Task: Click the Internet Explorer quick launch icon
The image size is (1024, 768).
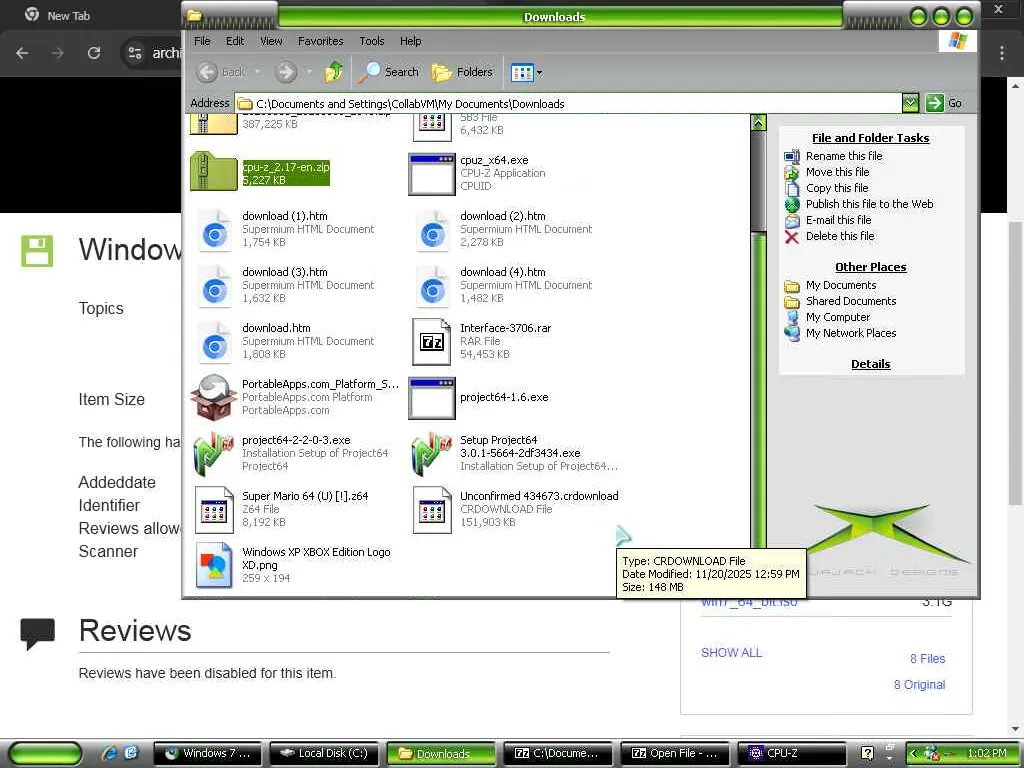Action: (x=108, y=753)
